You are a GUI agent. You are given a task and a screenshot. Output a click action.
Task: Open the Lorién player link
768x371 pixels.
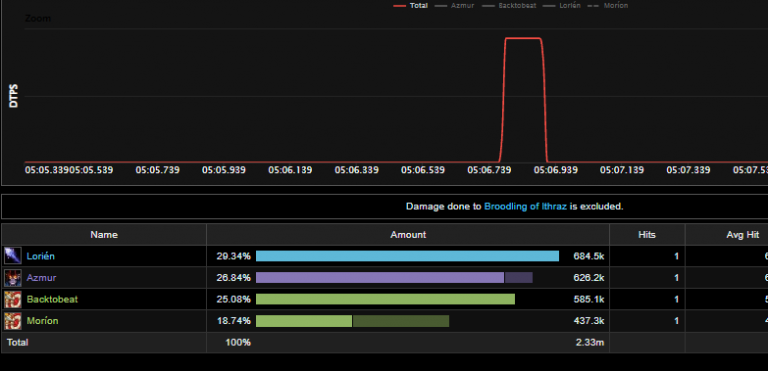(41, 256)
